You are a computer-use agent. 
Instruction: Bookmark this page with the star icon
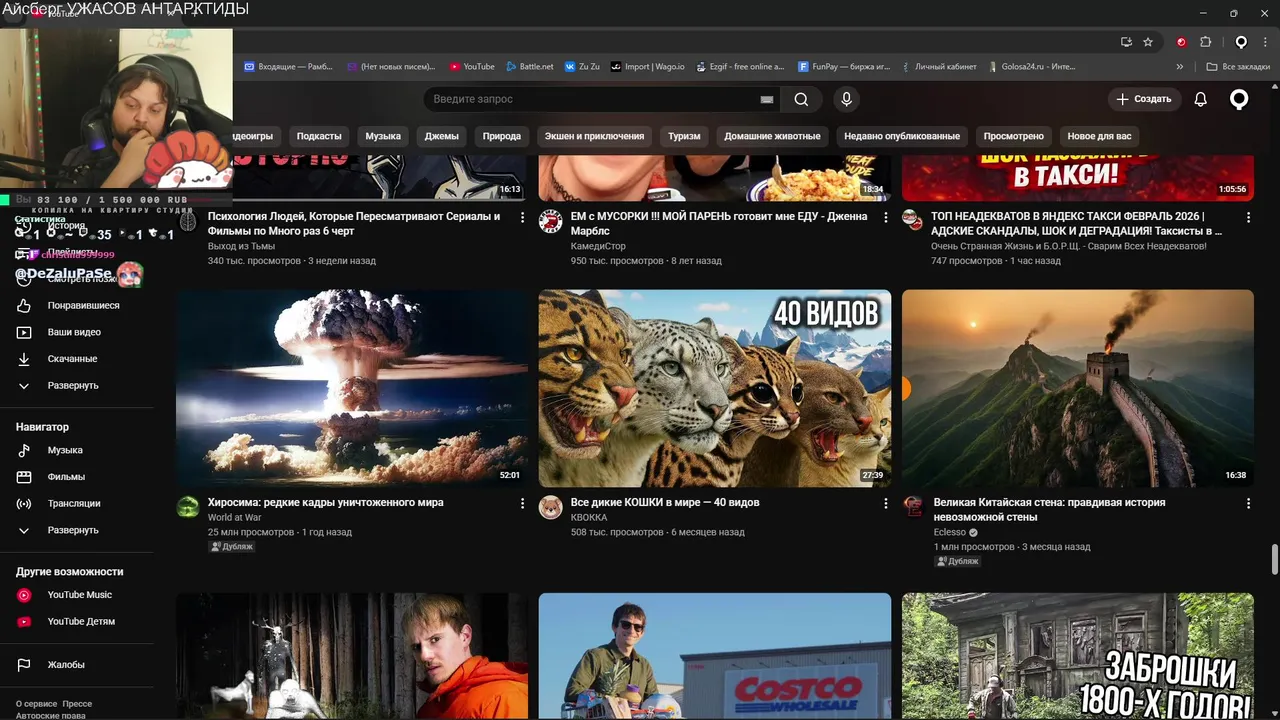pos(1148,42)
